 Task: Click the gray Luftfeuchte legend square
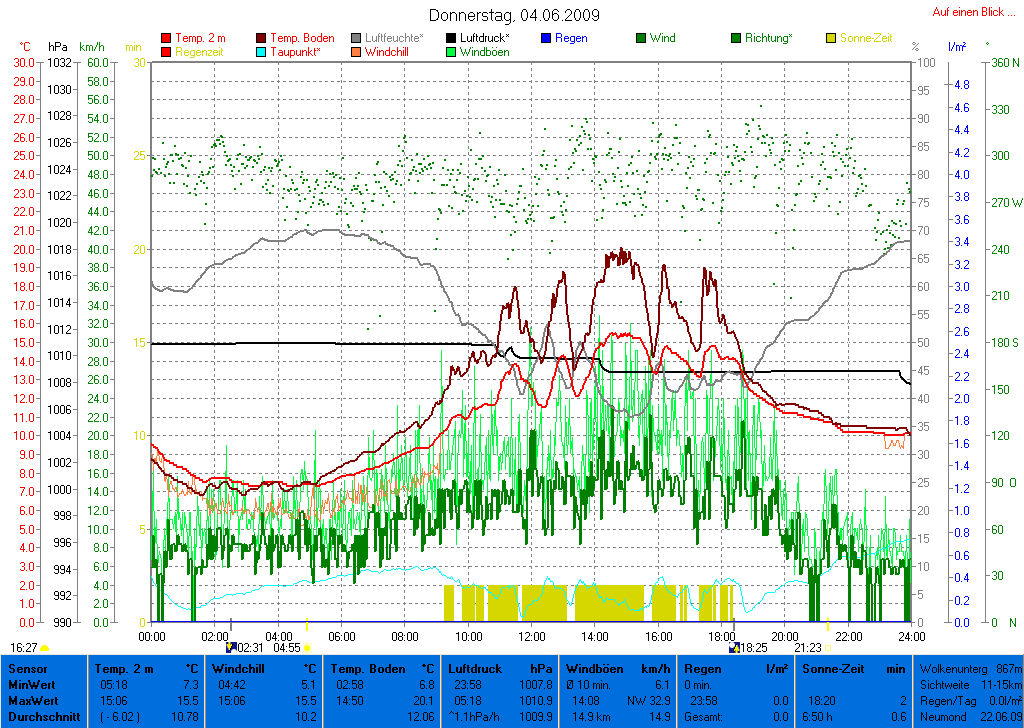[x=357, y=38]
